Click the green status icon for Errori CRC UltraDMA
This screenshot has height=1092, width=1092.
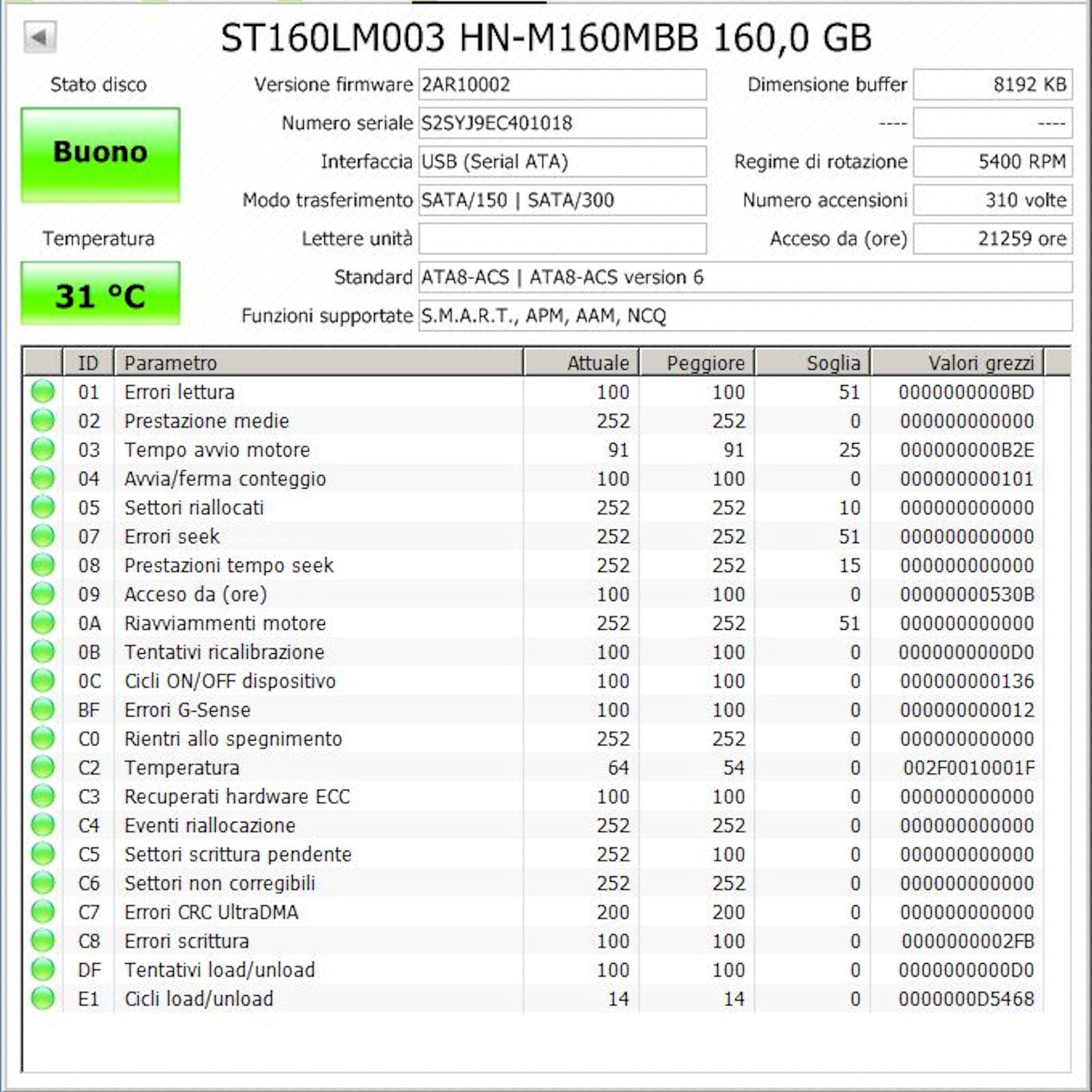tap(43, 912)
